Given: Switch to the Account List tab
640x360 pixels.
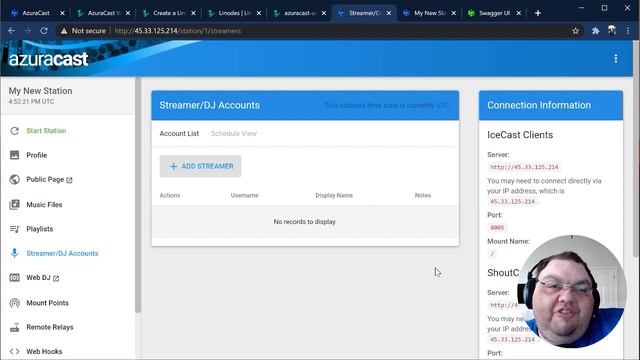Looking at the screenshot, I should [179, 133].
